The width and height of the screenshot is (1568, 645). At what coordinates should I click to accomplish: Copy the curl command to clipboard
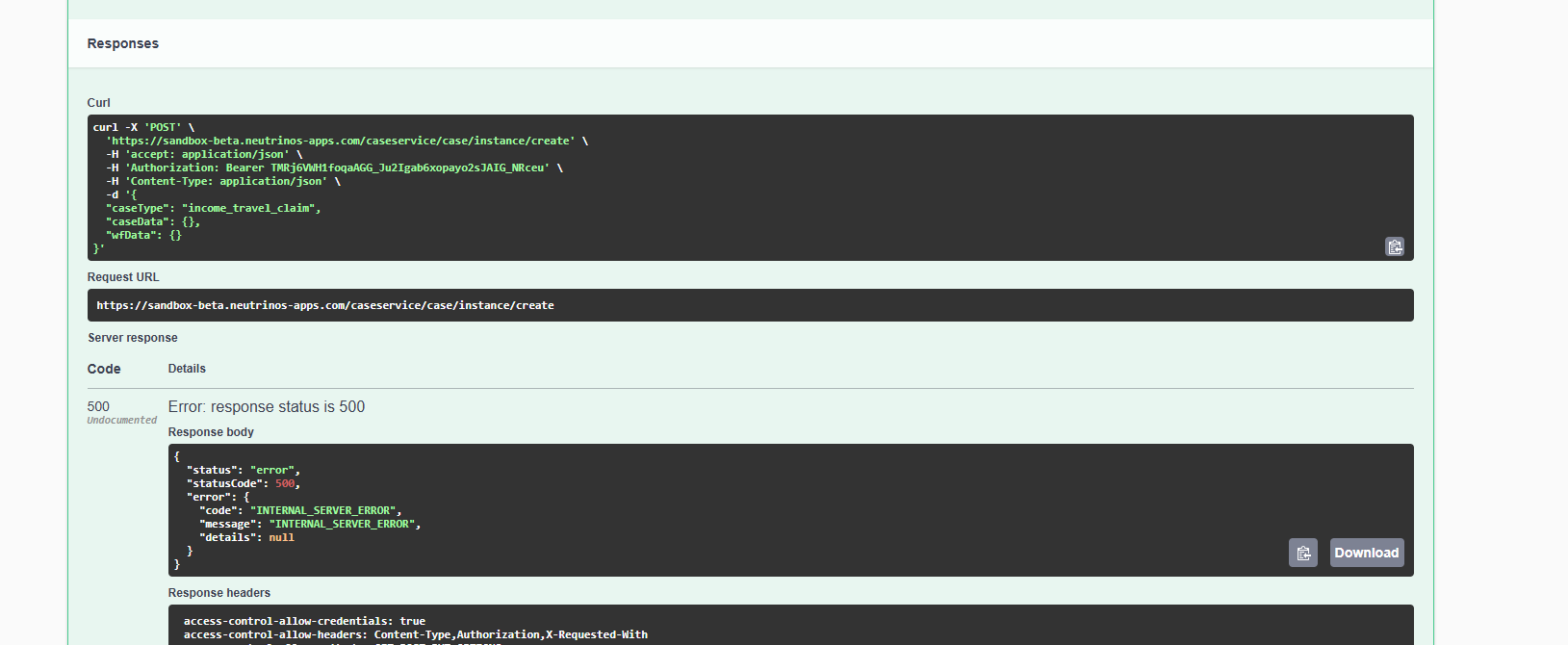point(1394,246)
